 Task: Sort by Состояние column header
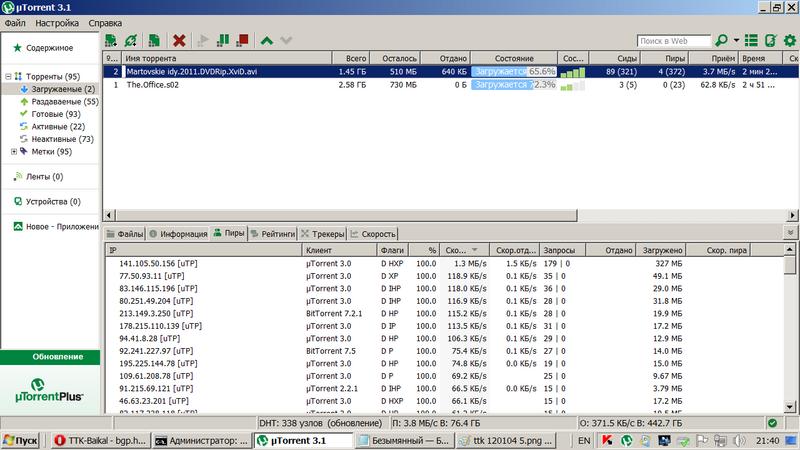(514, 58)
